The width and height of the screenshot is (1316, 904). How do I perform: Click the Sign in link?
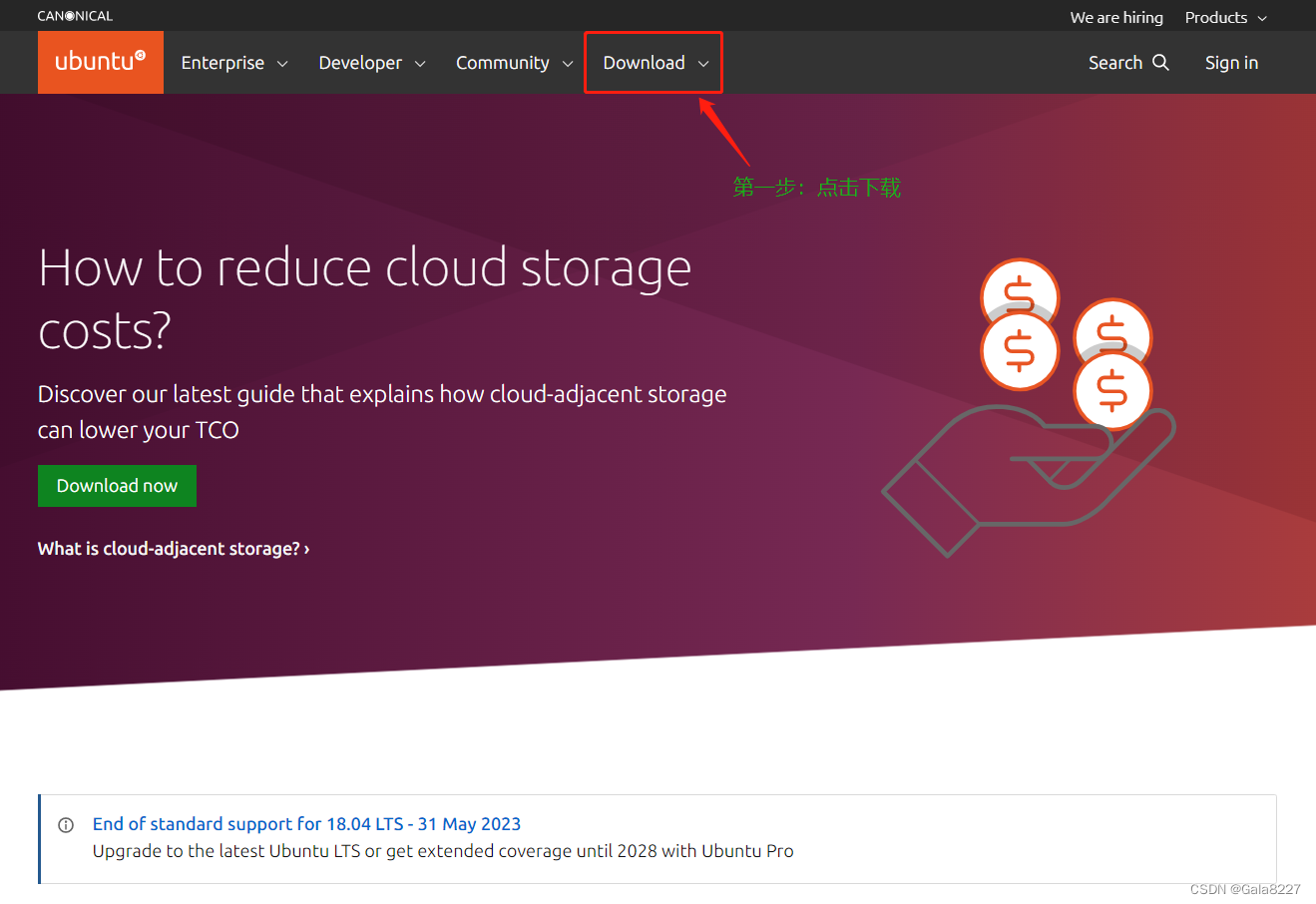1231,63
